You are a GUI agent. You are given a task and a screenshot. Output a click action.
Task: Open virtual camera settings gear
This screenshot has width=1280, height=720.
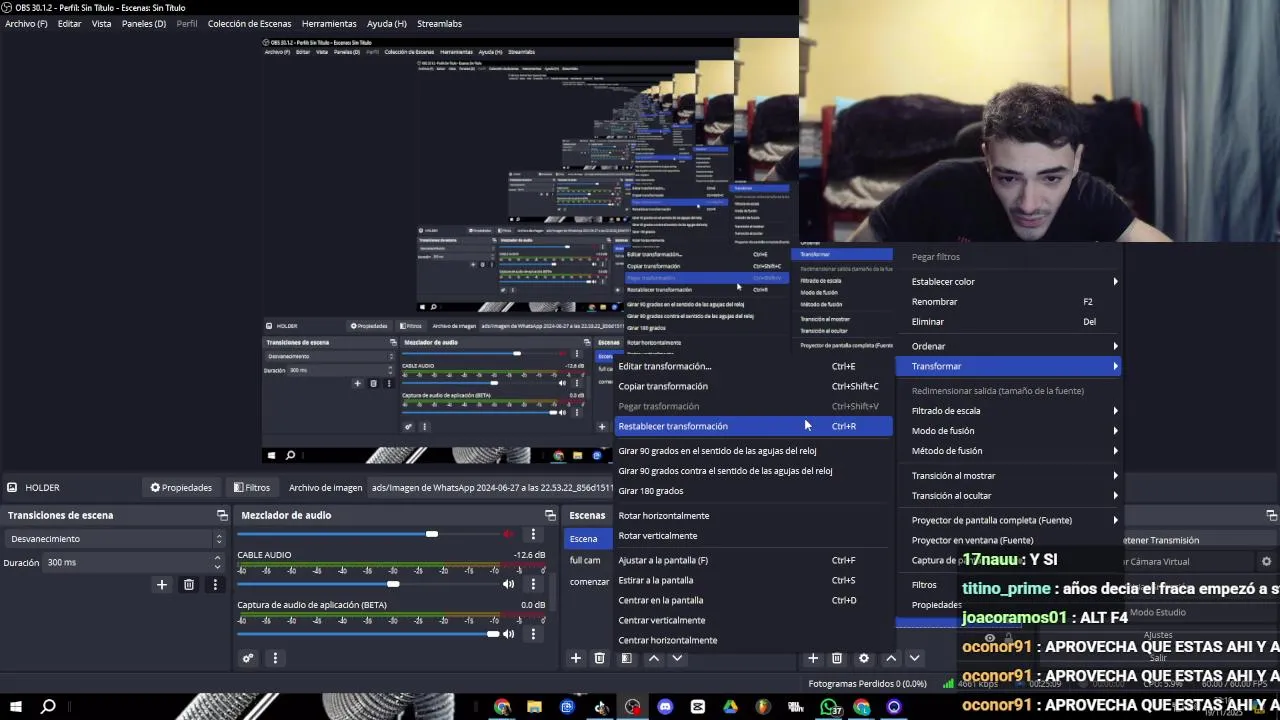1266,562
